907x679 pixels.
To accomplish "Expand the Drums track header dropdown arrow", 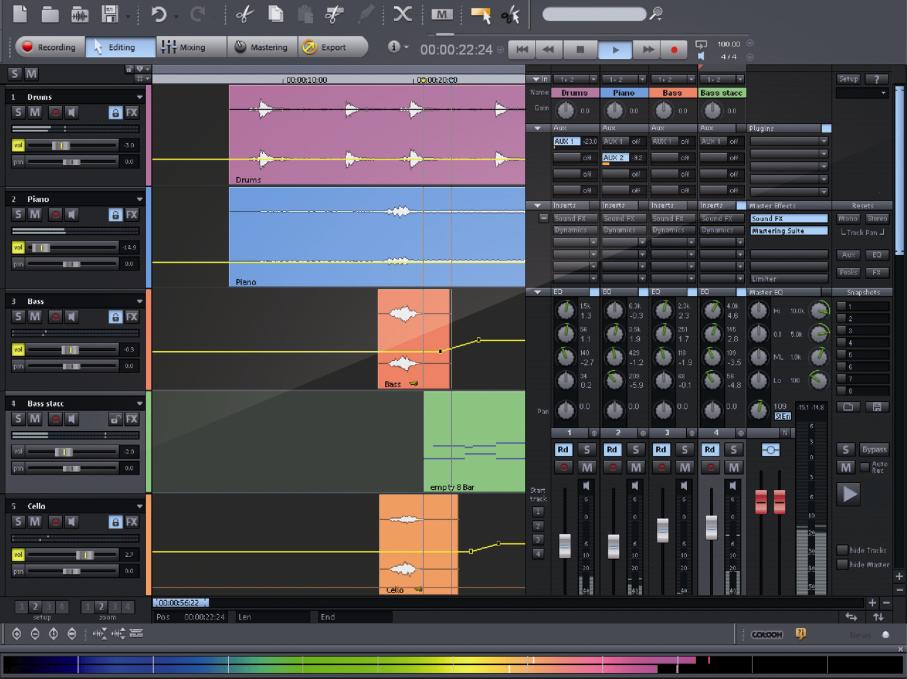I will tap(140, 97).
